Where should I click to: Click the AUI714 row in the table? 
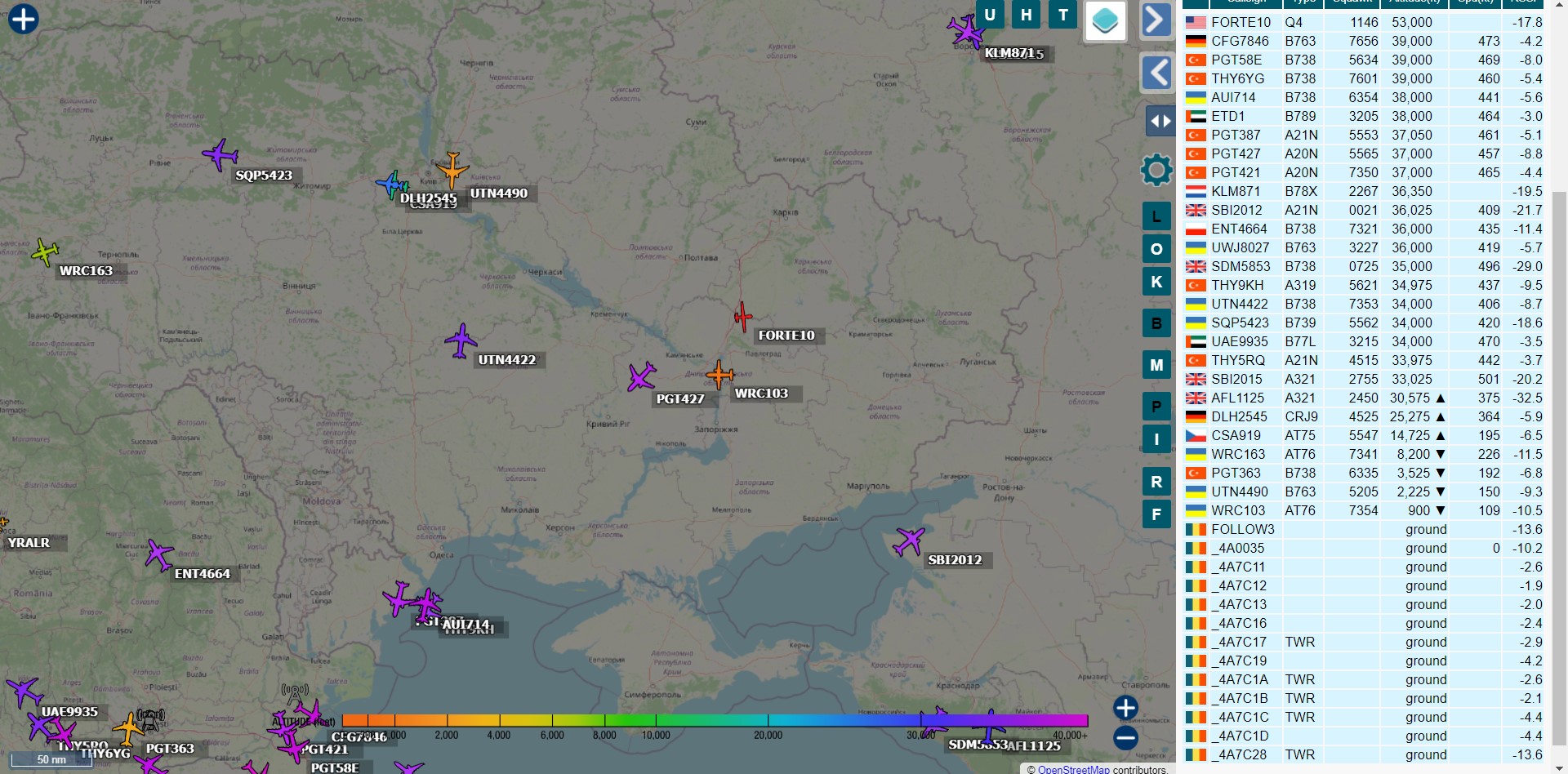click(x=1364, y=97)
